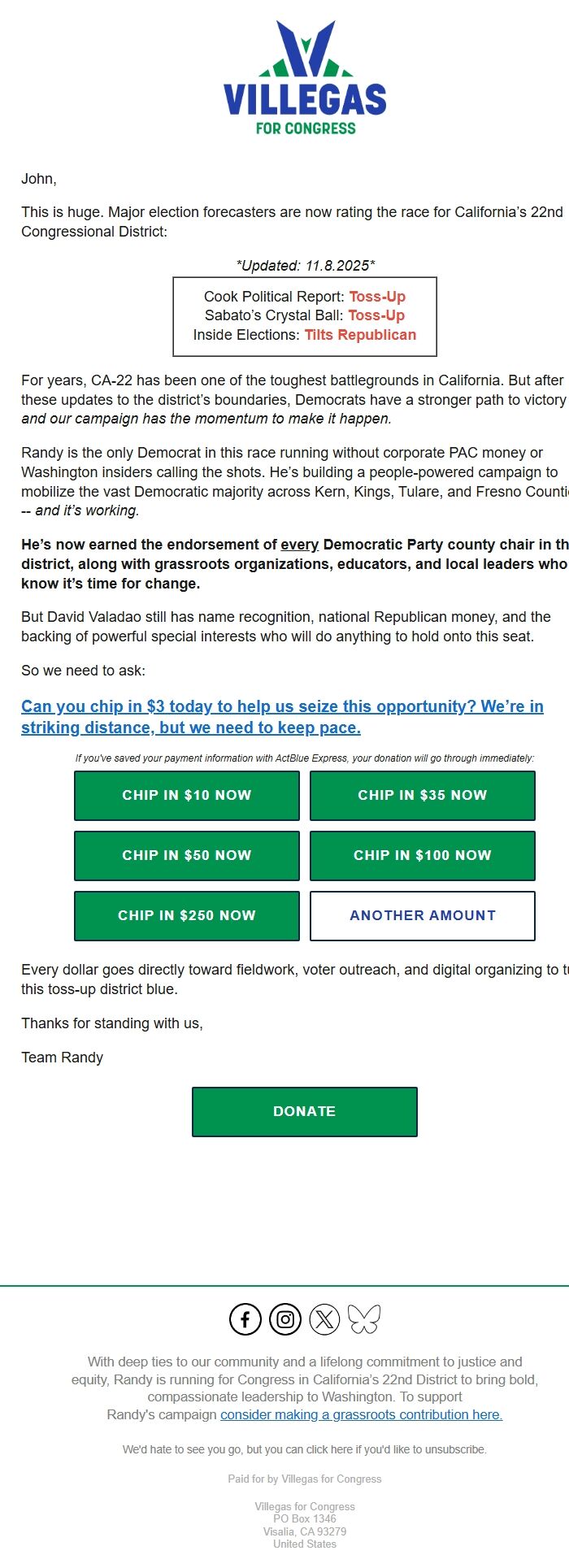Viewport: 569px width, 1568px height.
Task: Select the CHIP IN $50 NOW option
Action: coord(186,855)
